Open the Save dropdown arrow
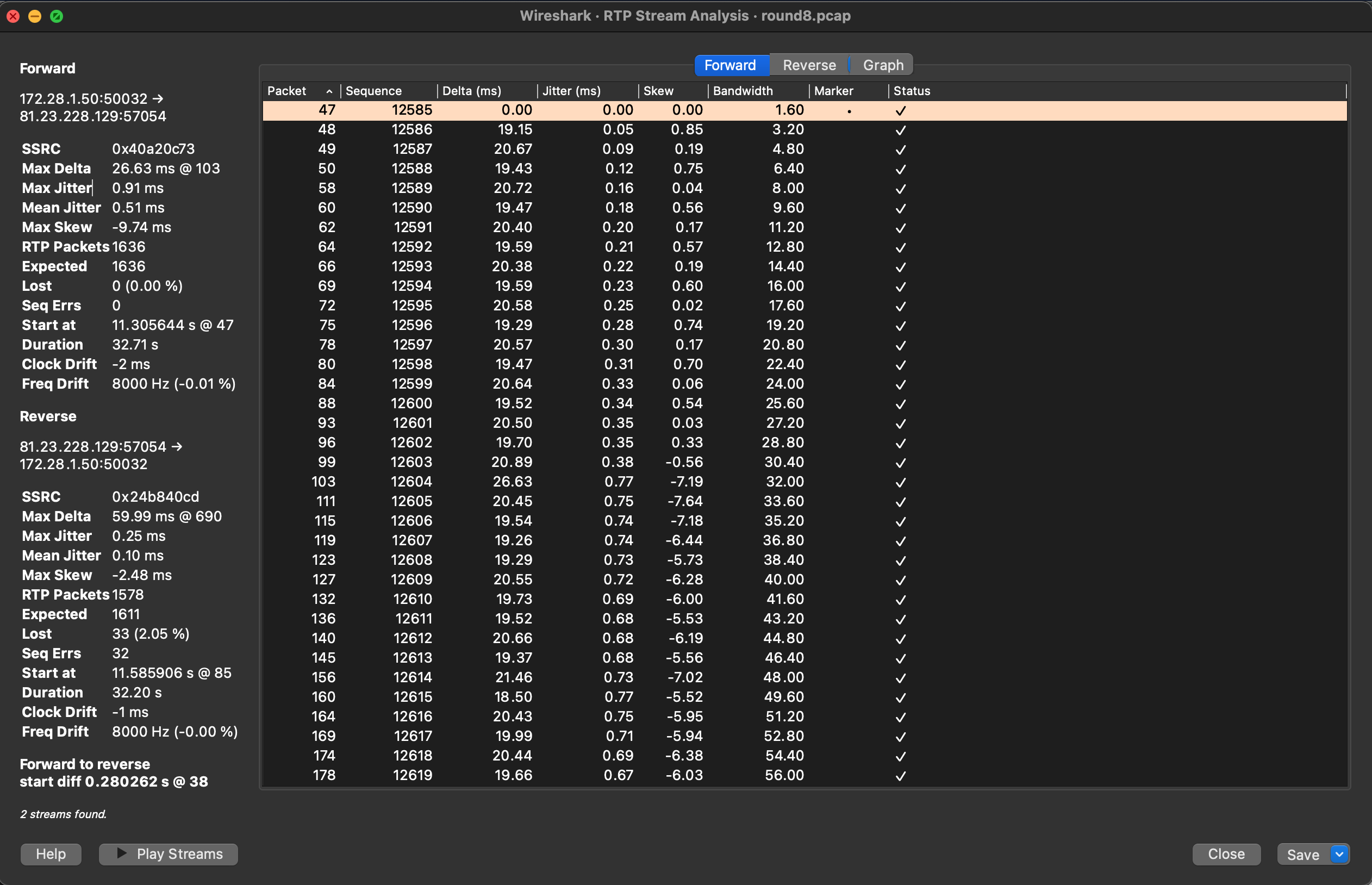 tap(1339, 854)
